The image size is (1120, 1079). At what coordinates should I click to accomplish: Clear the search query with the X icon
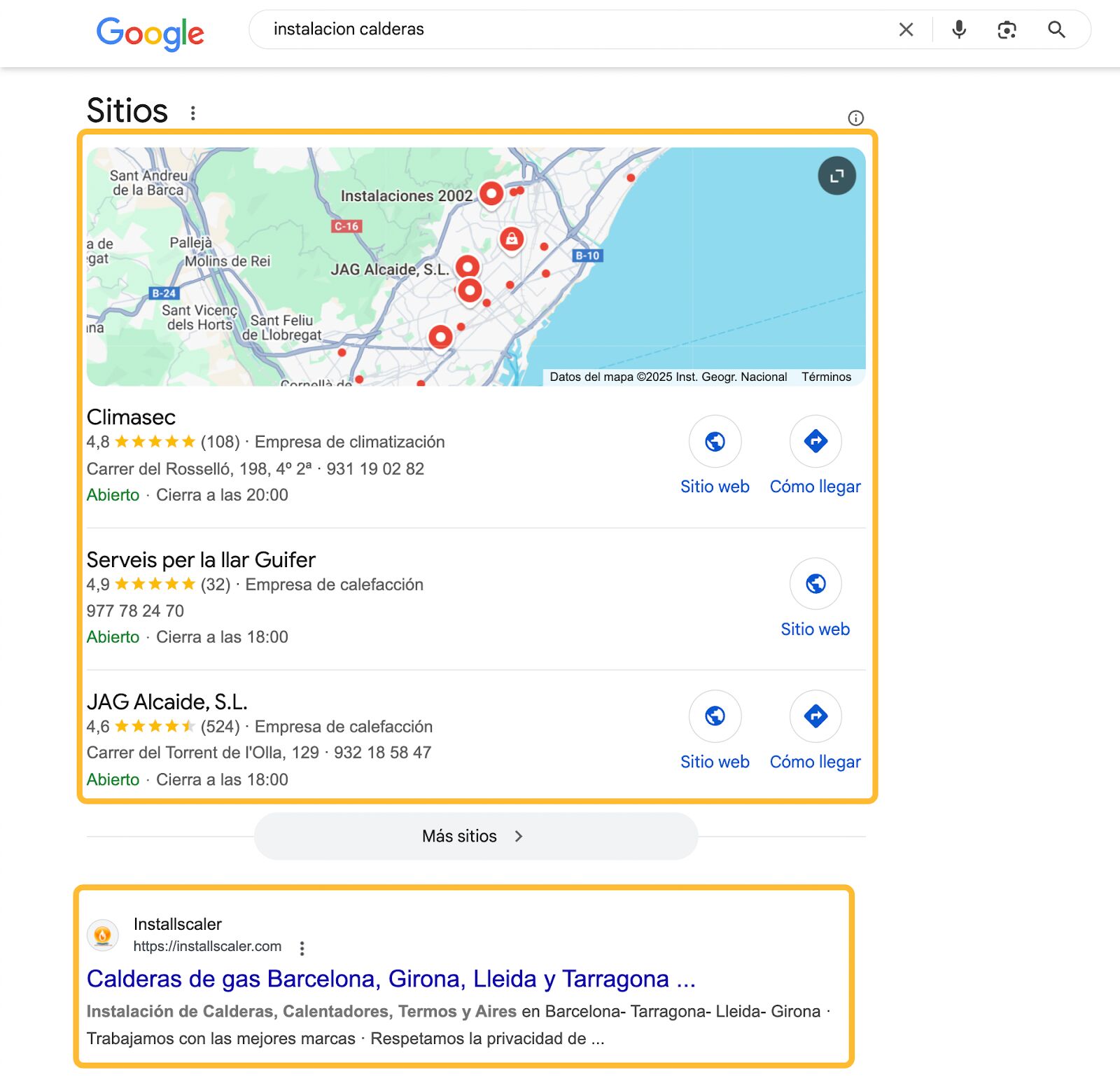(x=906, y=29)
